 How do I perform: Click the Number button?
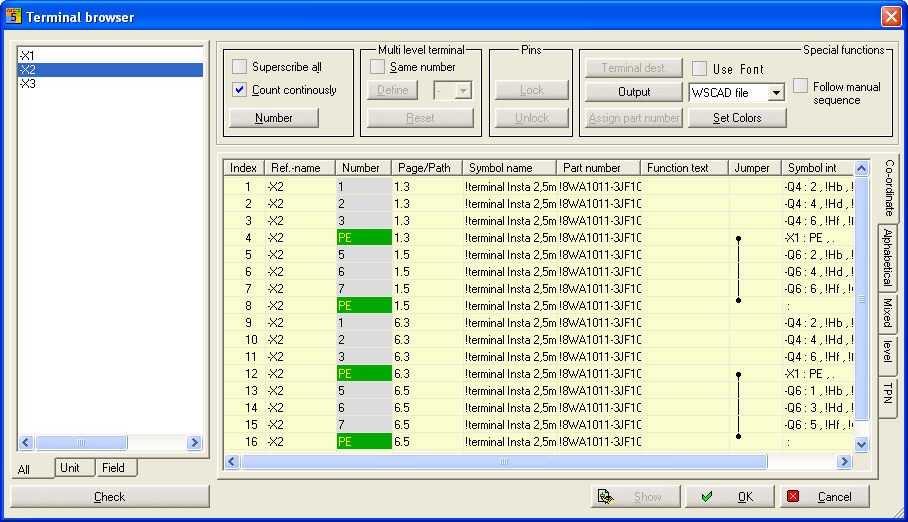click(274, 118)
